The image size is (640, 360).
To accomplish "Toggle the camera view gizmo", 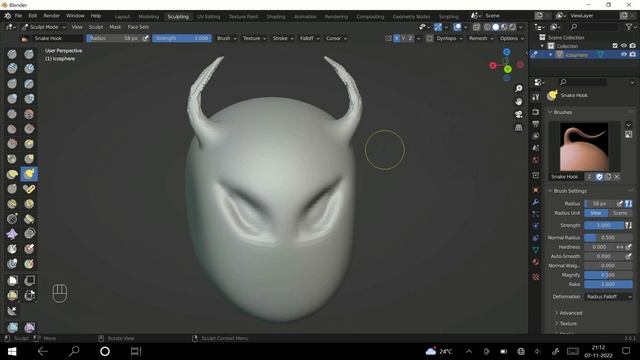I will tap(519, 114).
